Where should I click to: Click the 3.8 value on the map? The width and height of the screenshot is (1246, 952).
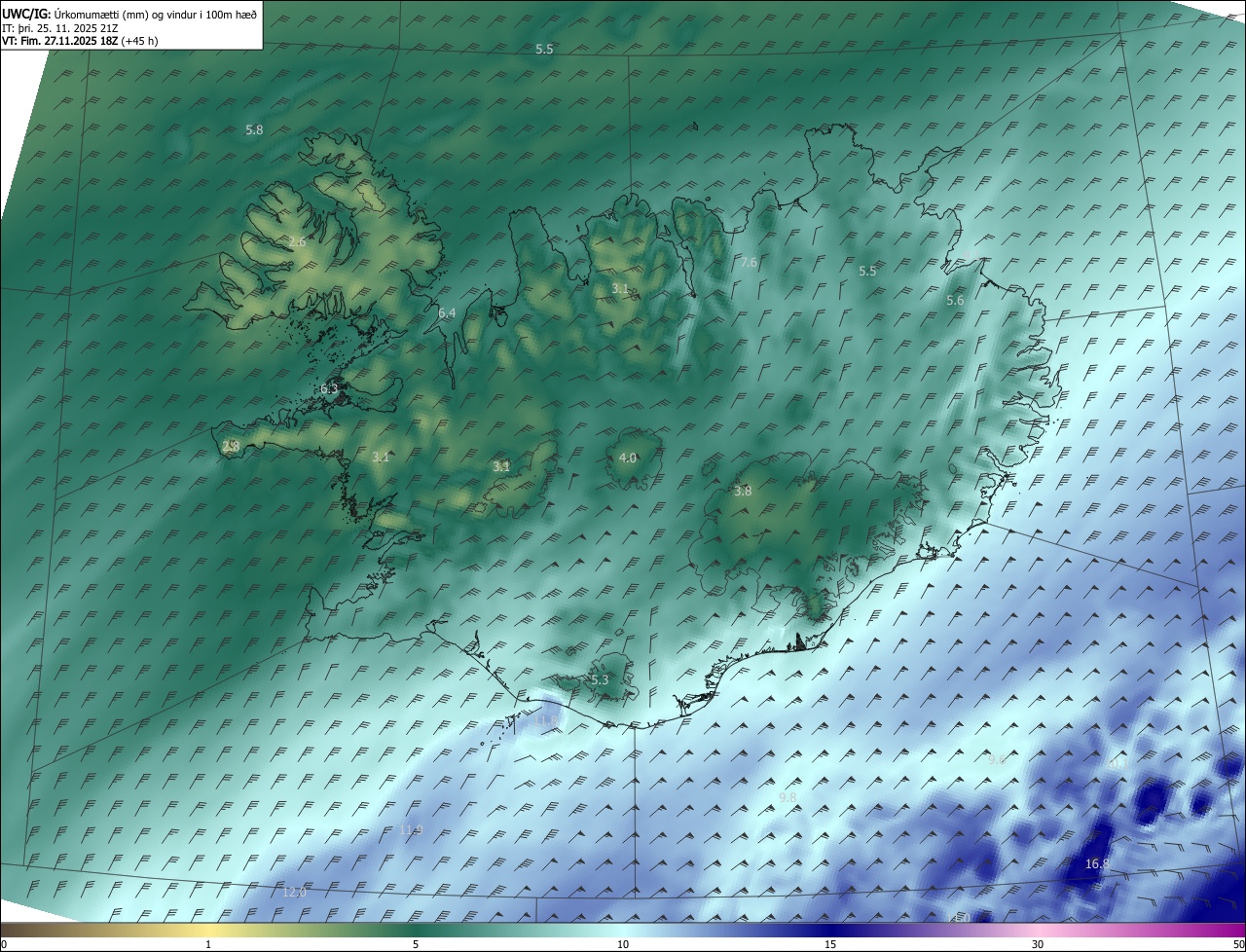click(743, 492)
